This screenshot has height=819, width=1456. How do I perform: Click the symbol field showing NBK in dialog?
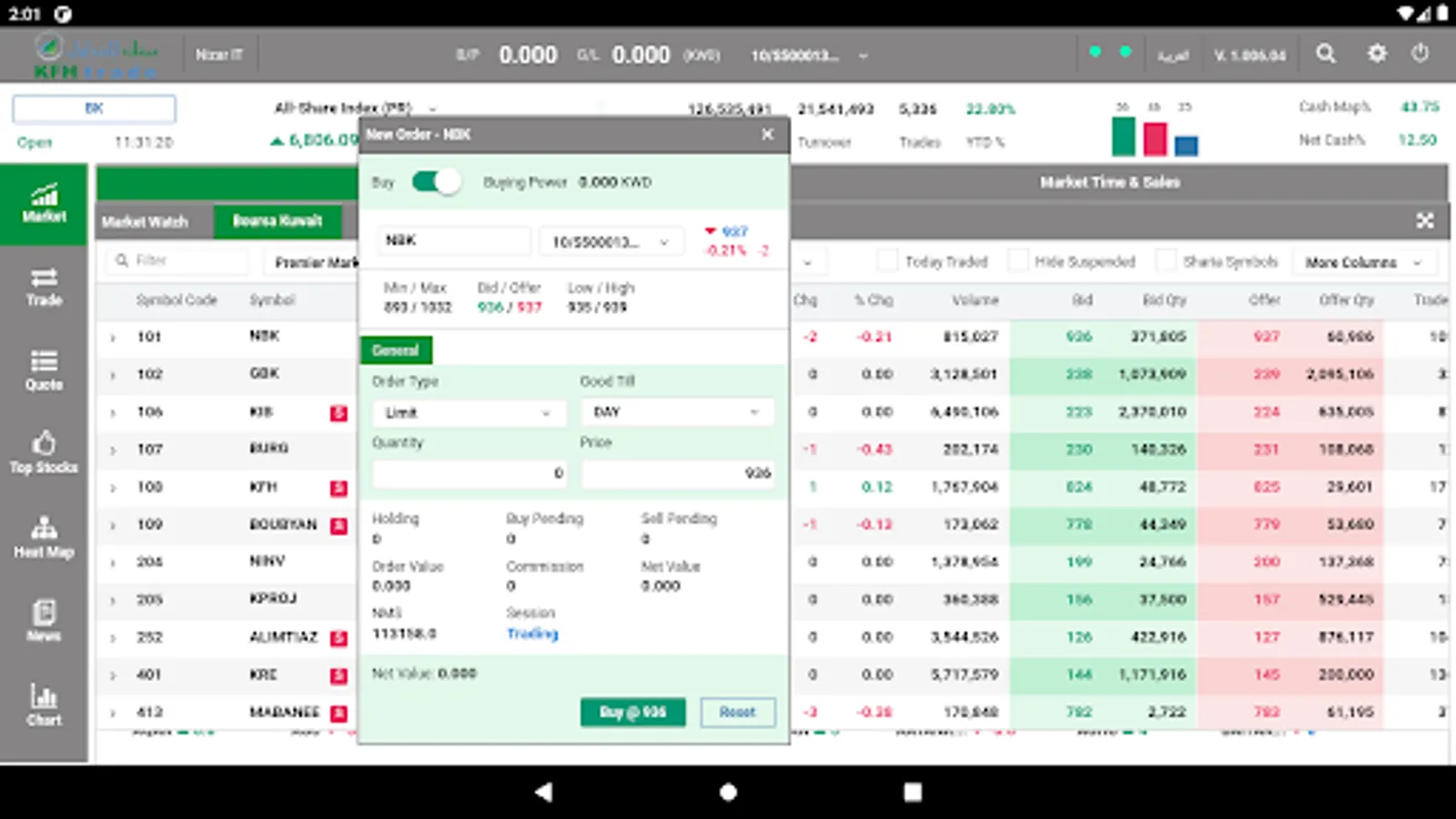pyautogui.click(x=452, y=241)
